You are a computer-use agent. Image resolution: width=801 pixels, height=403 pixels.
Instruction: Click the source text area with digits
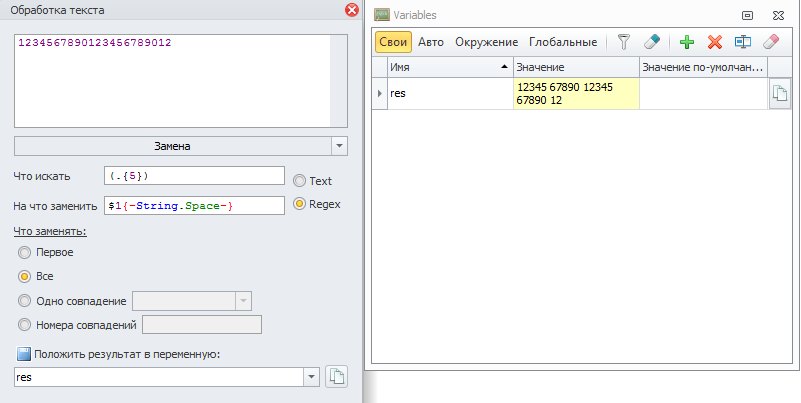172,81
